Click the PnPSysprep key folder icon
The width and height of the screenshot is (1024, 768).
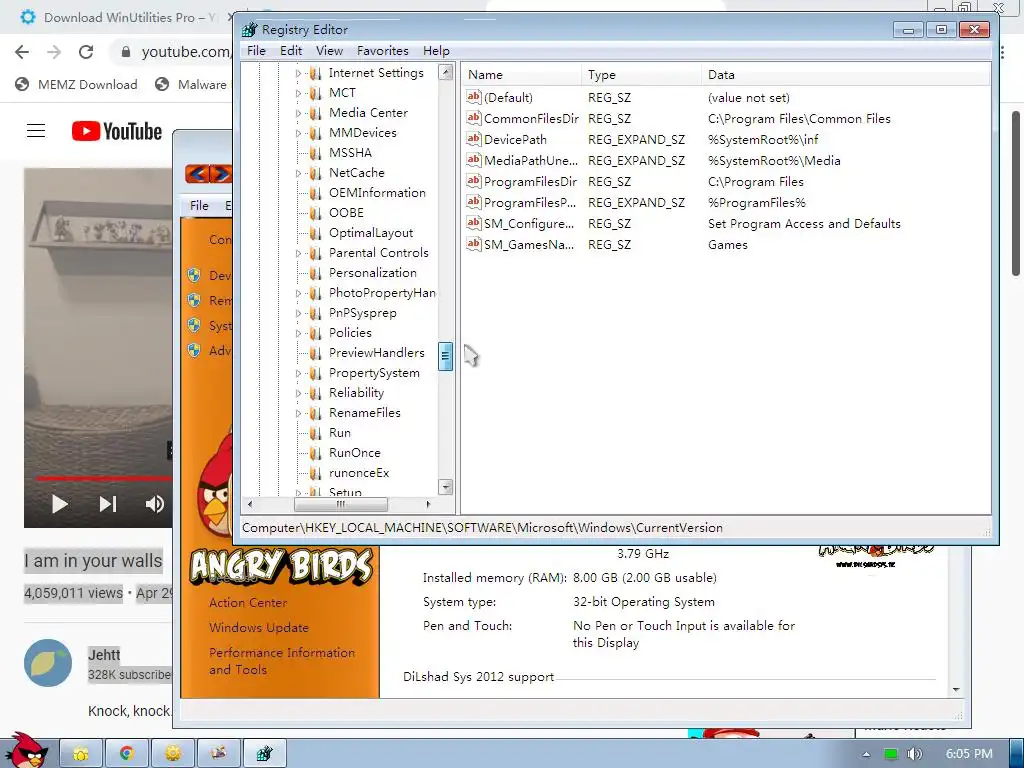(x=315, y=313)
